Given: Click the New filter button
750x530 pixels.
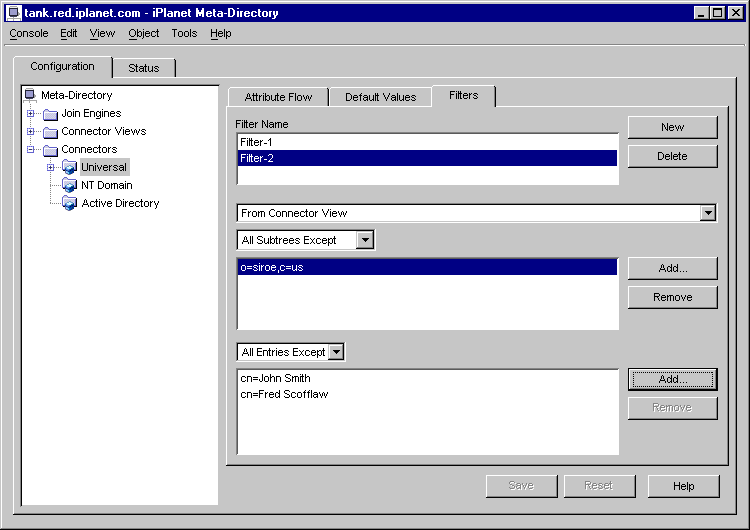Looking at the screenshot, I should point(673,127).
